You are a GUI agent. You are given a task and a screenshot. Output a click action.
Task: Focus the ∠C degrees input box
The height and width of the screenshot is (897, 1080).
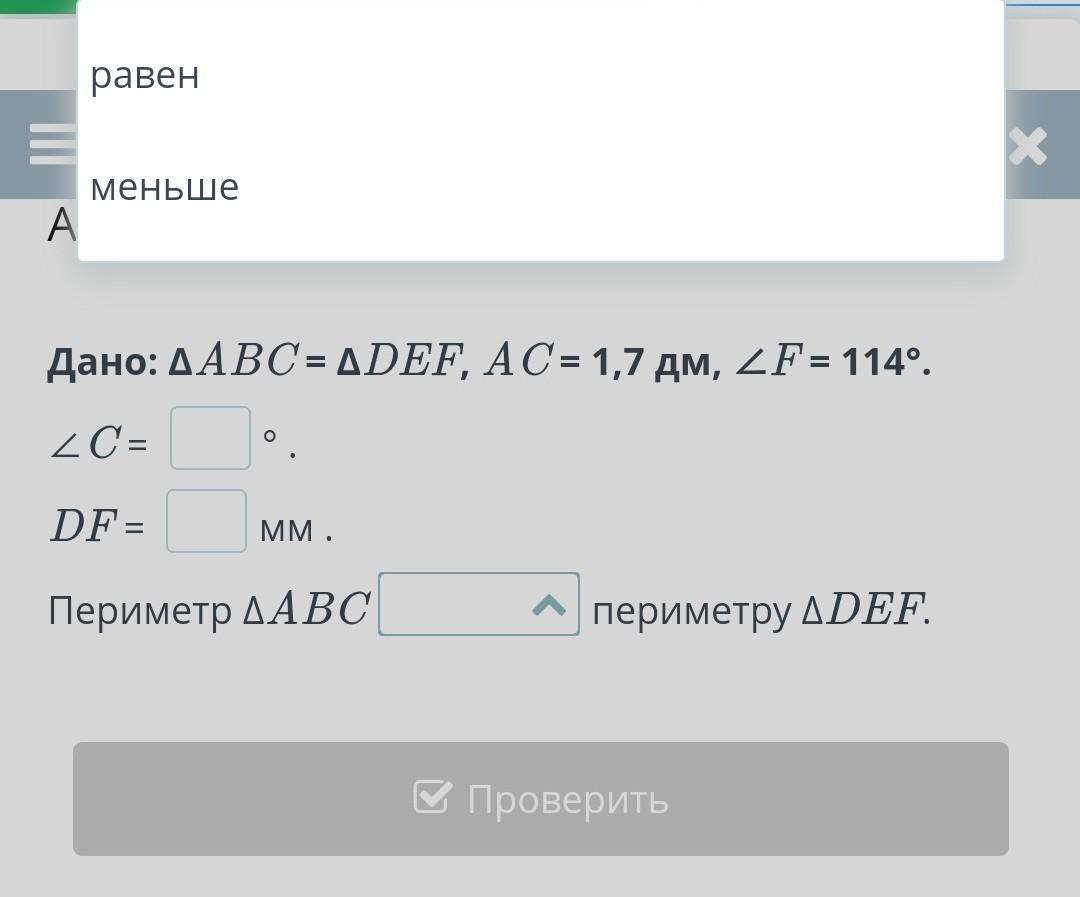coord(210,438)
